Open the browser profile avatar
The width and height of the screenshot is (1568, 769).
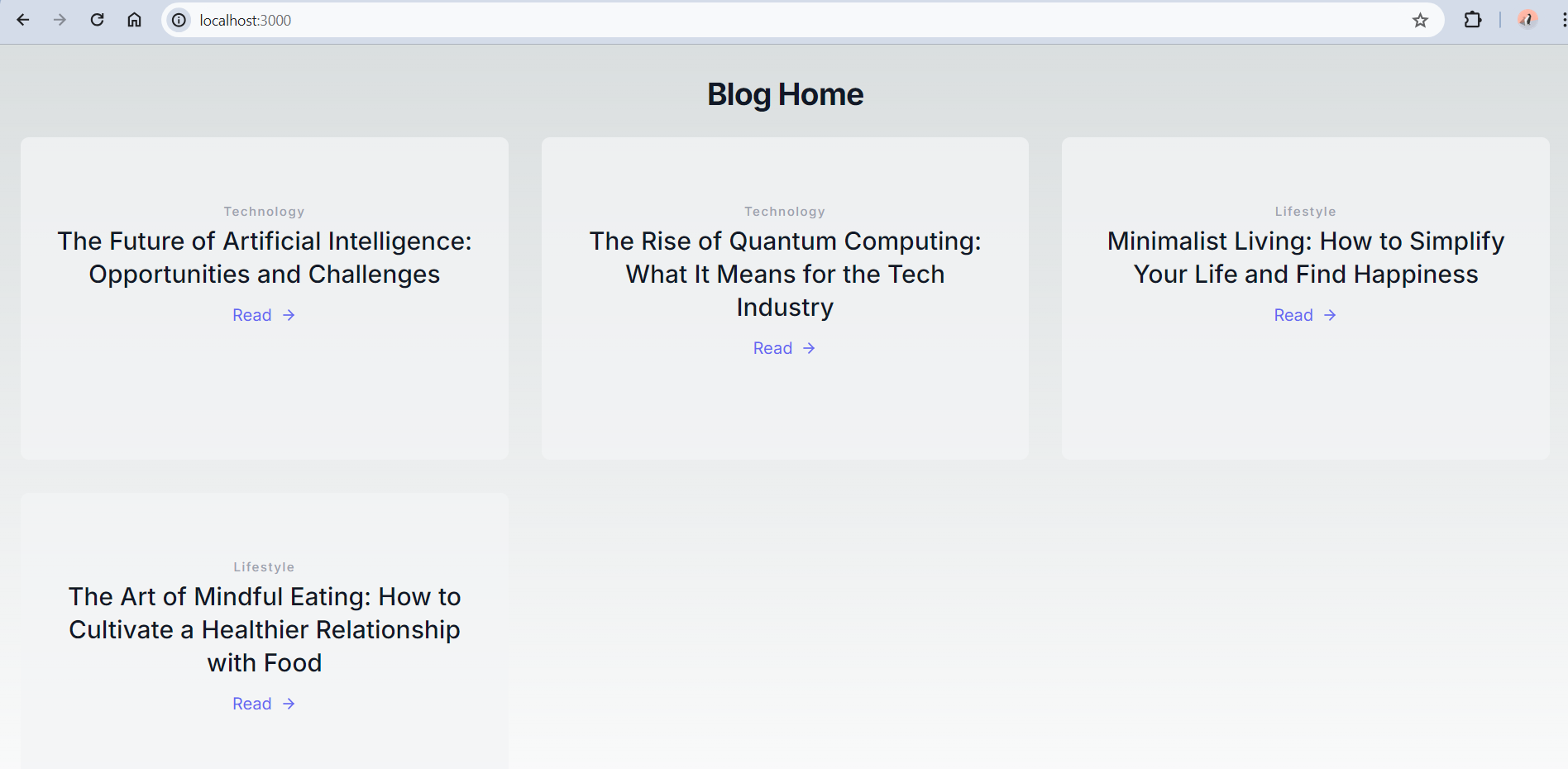1527,19
